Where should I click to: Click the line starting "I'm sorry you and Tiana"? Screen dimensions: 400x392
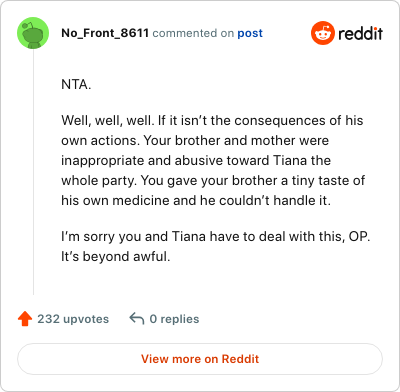tap(216, 237)
